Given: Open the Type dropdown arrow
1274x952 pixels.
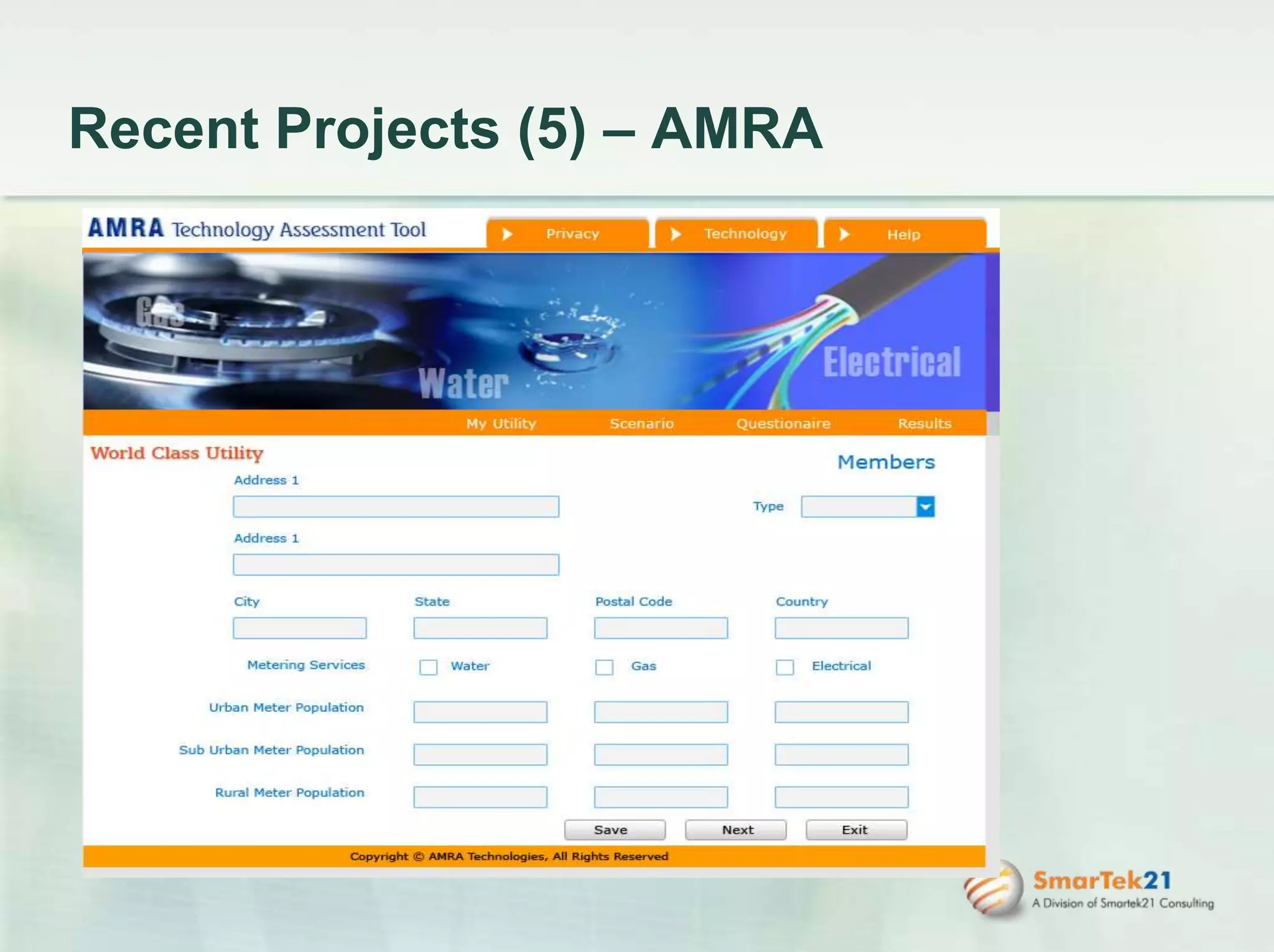Looking at the screenshot, I should pos(926,507).
